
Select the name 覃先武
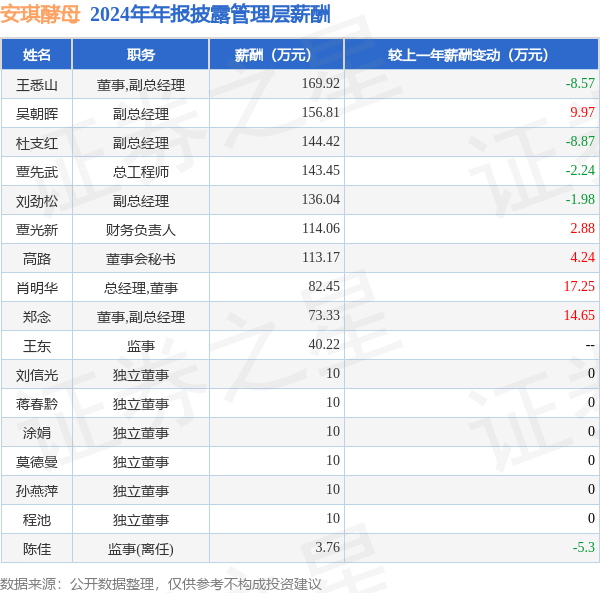coord(37,172)
